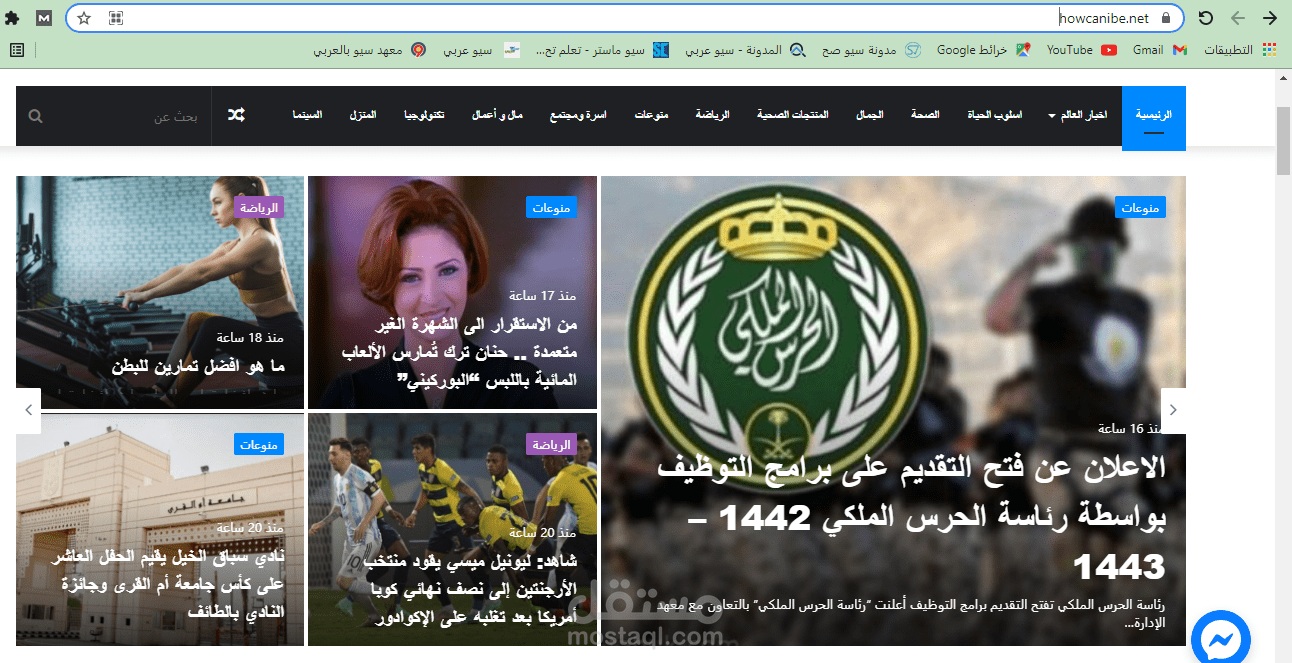Screen dimensions: 1292x663
Task: Click the page vertical scrollbar thumb
Action: tap(1284, 140)
